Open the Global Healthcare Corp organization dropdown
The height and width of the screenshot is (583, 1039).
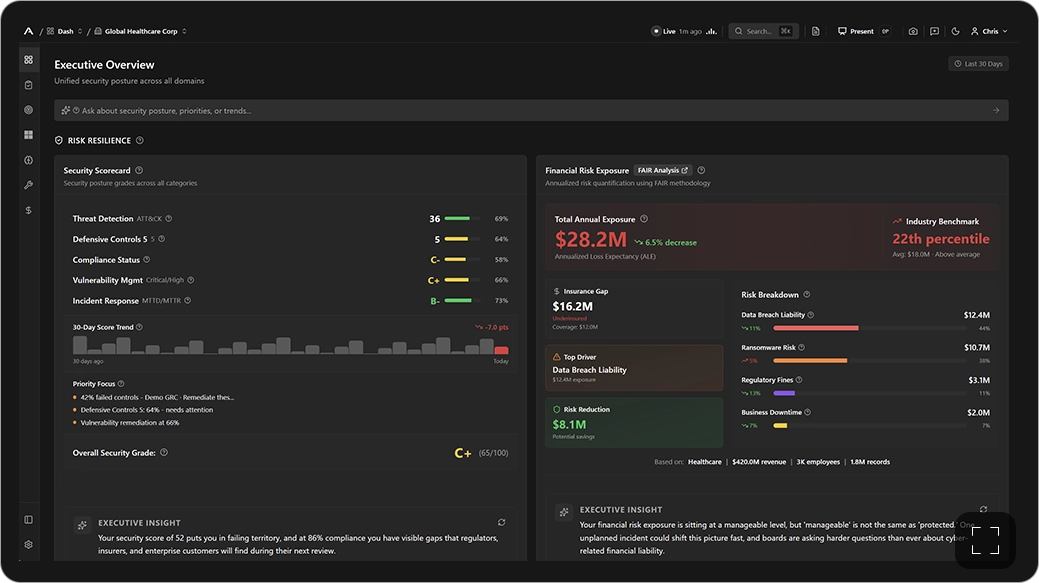tap(140, 31)
